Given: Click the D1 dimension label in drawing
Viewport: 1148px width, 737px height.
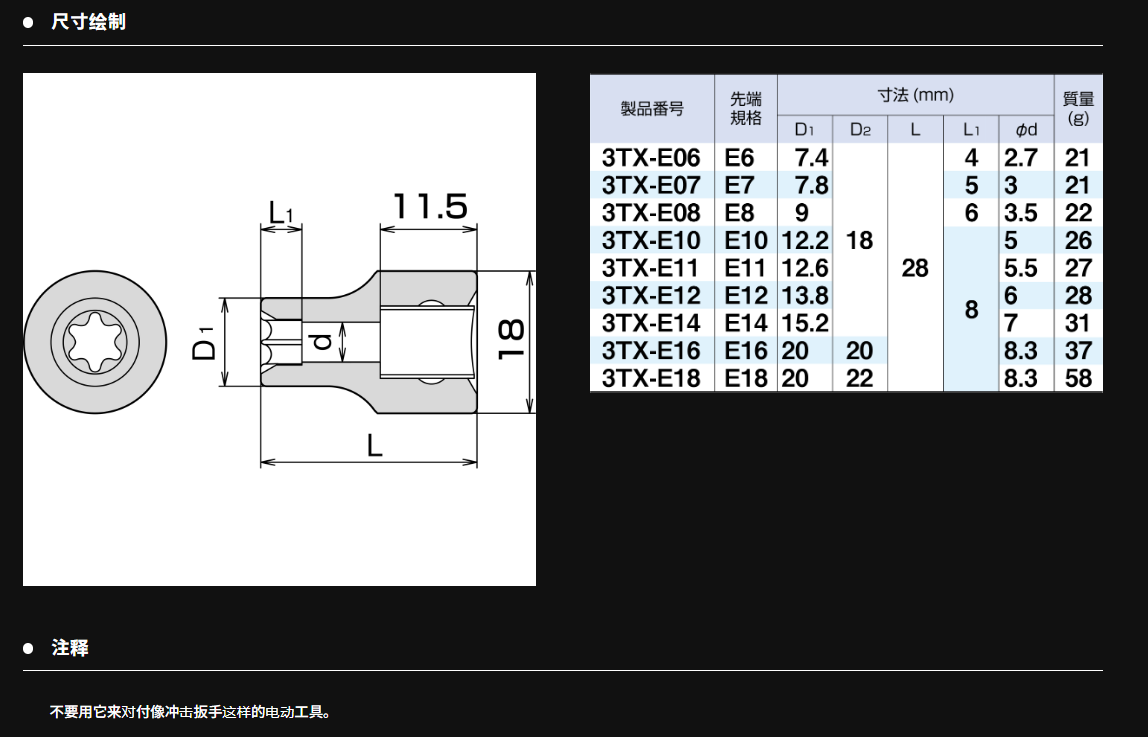Looking at the screenshot, I should pyautogui.click(x=205, y=342).
